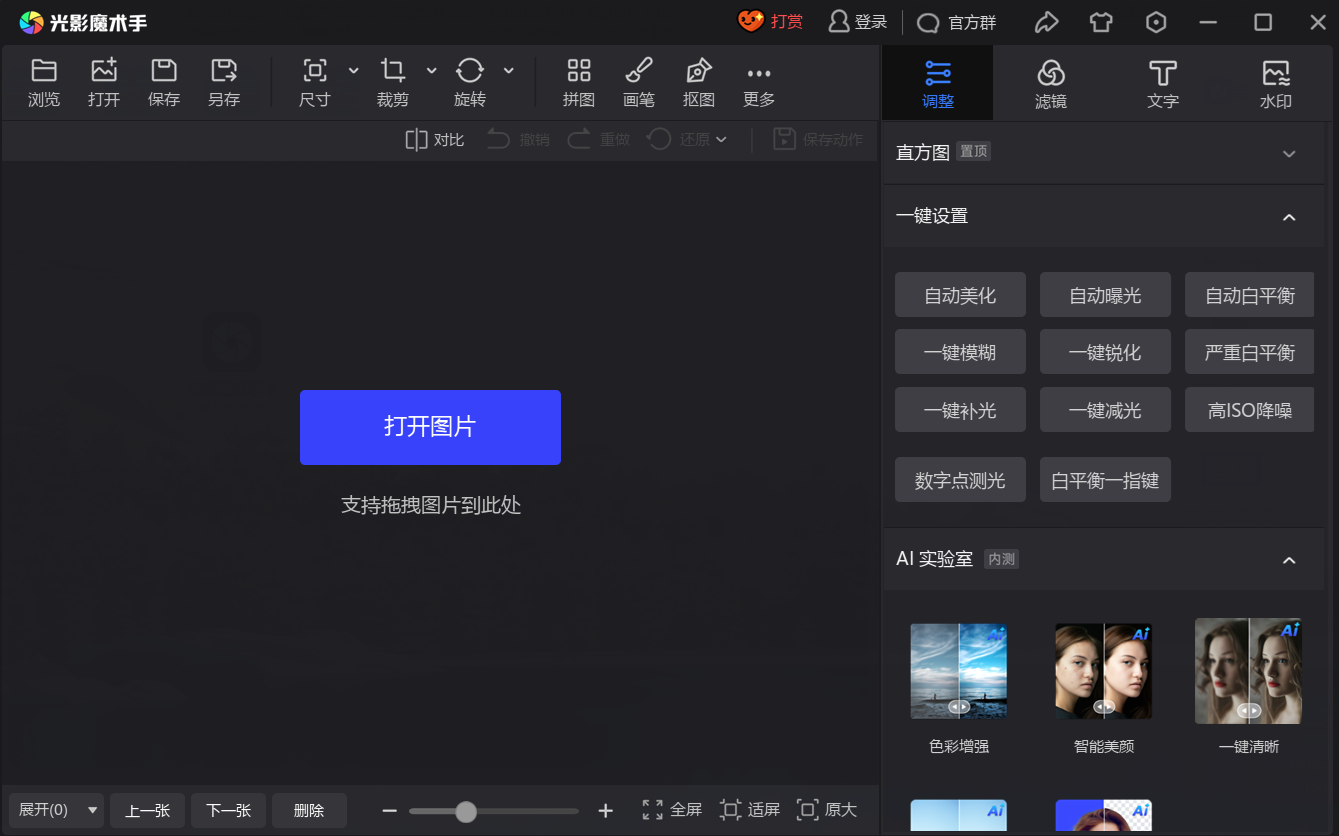
Task: Open the Collage (拼图) tool
Action: pyautogui.click(x=579, y=71)
